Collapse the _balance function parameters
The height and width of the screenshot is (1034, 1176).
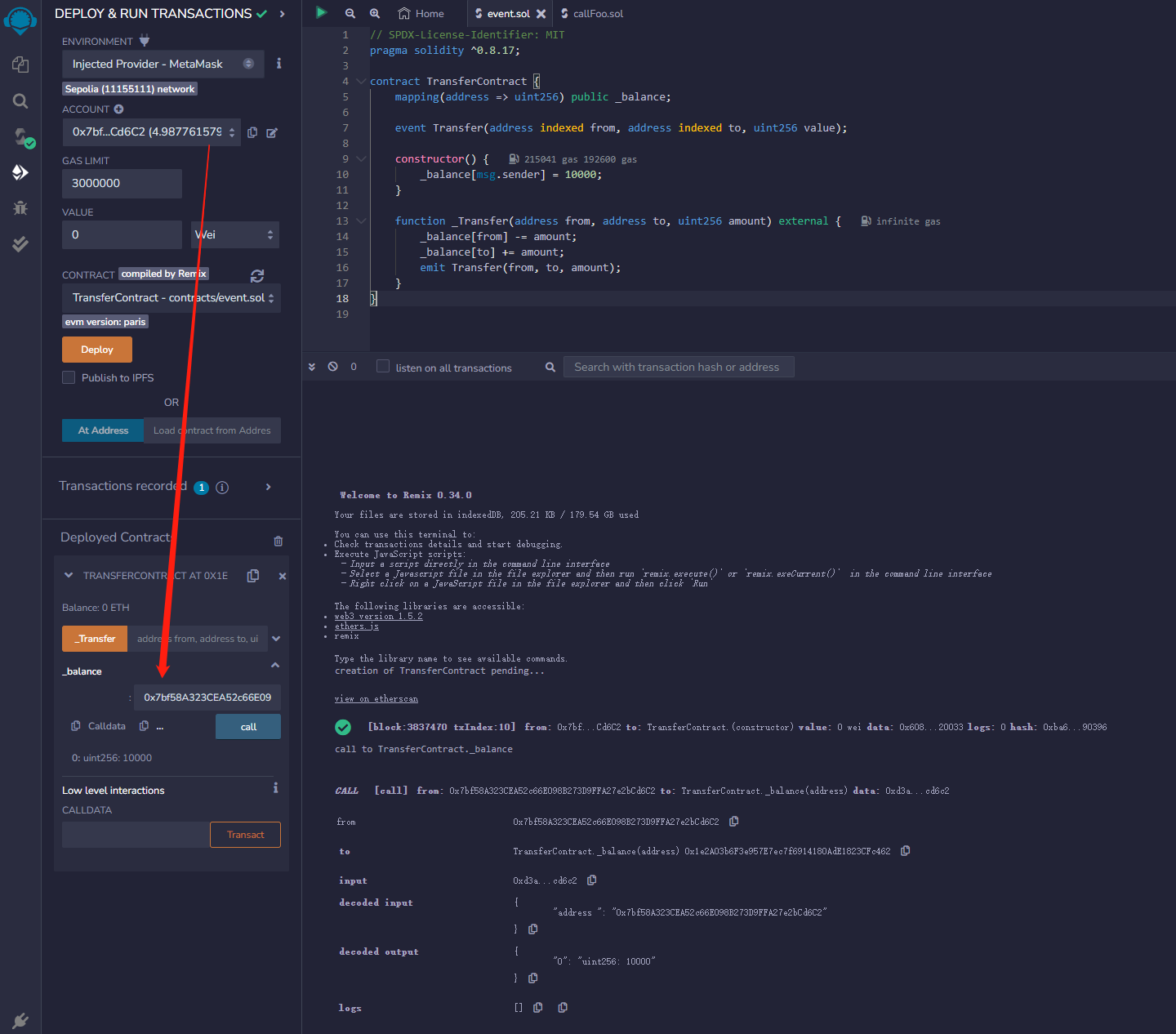275,665
